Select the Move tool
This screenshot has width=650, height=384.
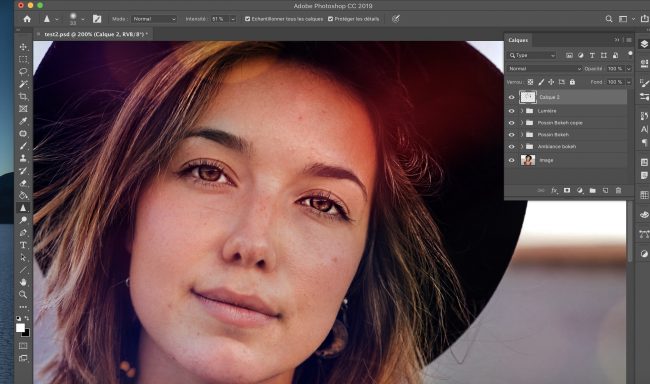23,47
